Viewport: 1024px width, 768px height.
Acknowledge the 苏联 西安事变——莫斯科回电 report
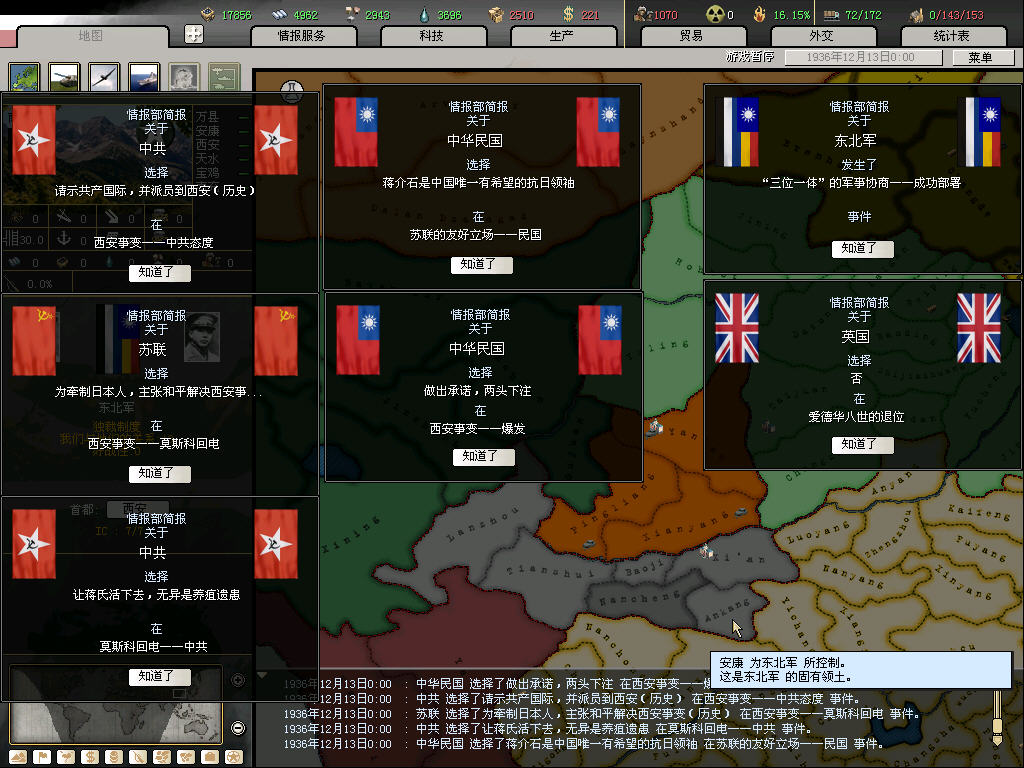point(159,473)
